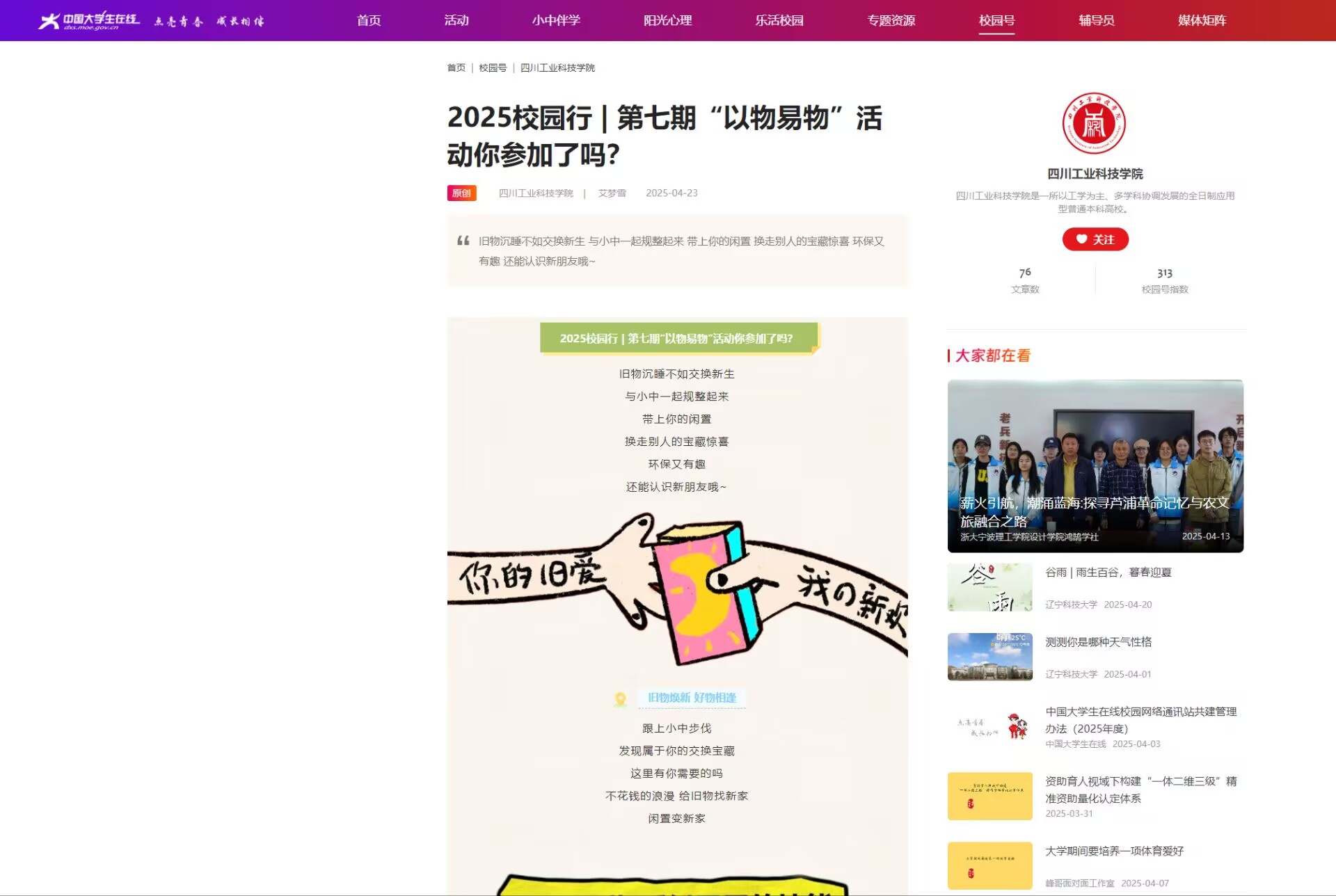Open the 大学期间要培养一项体育爱好 article
Viewport: 1336px width, 896px height.
pos(1114,851)
